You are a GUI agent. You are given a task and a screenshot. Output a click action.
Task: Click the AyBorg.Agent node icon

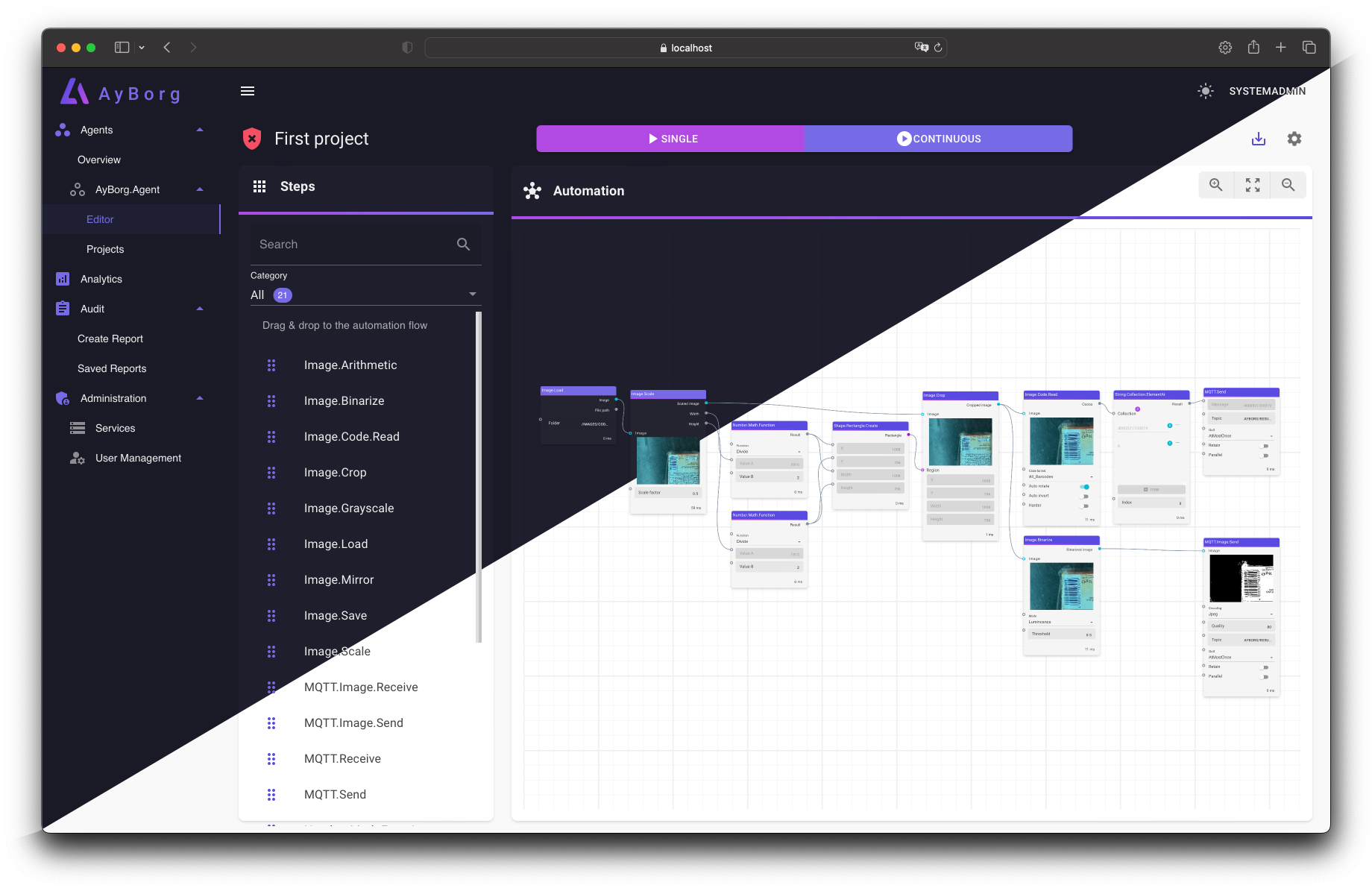point(78,189)
